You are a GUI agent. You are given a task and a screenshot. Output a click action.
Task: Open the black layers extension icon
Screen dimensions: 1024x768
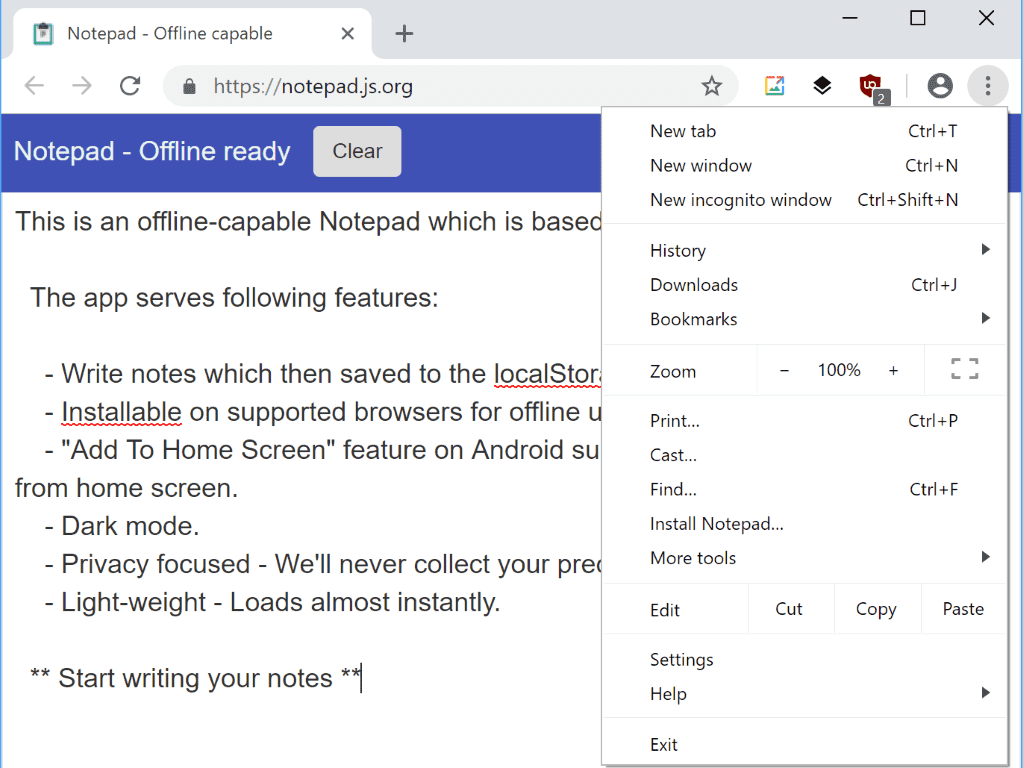tap(822, 86)
